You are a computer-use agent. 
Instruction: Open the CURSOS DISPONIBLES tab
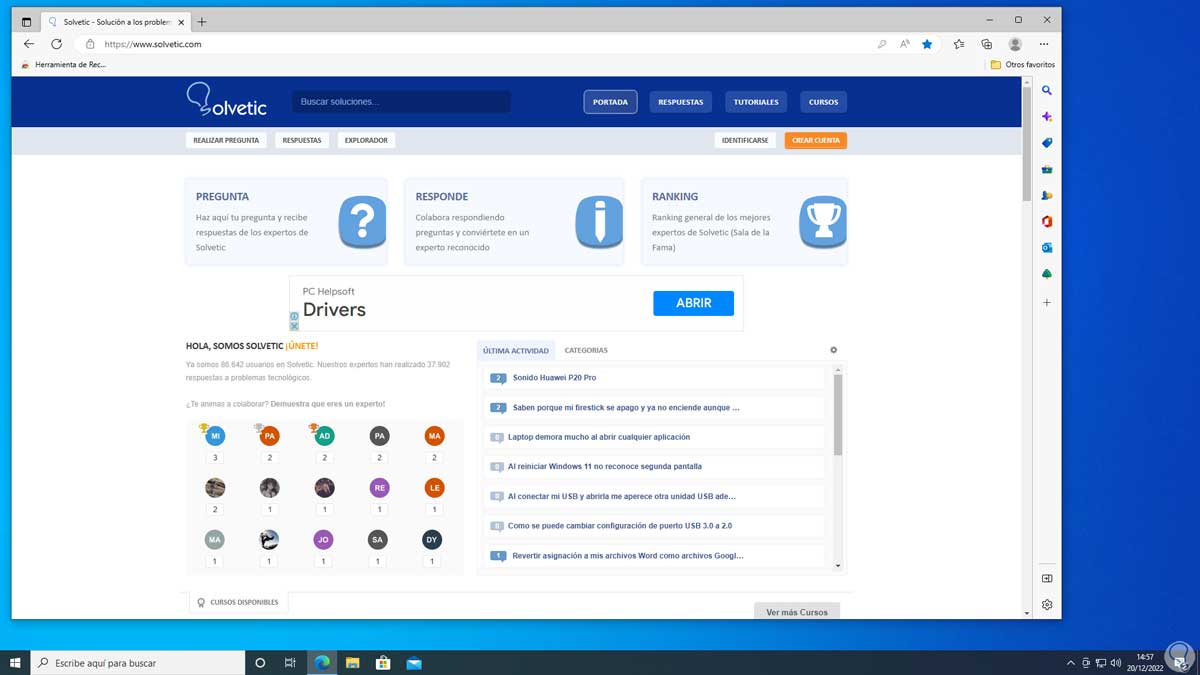pyautogui.click(x=238, y=602)
